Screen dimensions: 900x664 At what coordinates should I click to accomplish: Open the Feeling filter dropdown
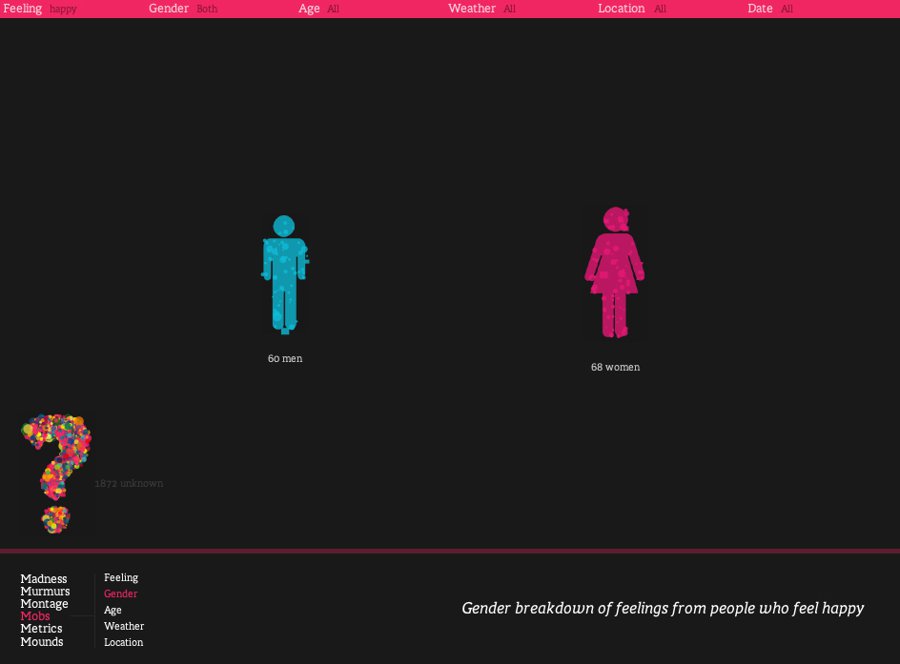point(40,9)
